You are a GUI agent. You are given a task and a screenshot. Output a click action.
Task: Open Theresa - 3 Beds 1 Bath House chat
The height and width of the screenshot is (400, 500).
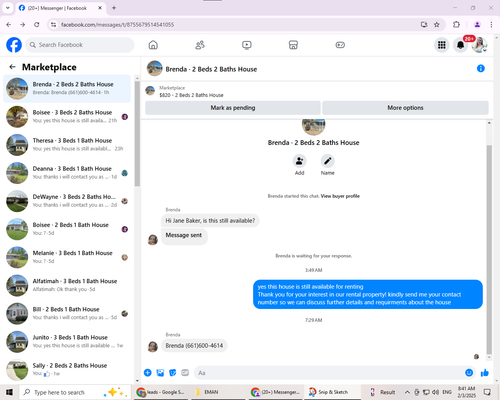pyautogui.click(x=67, y=145)
